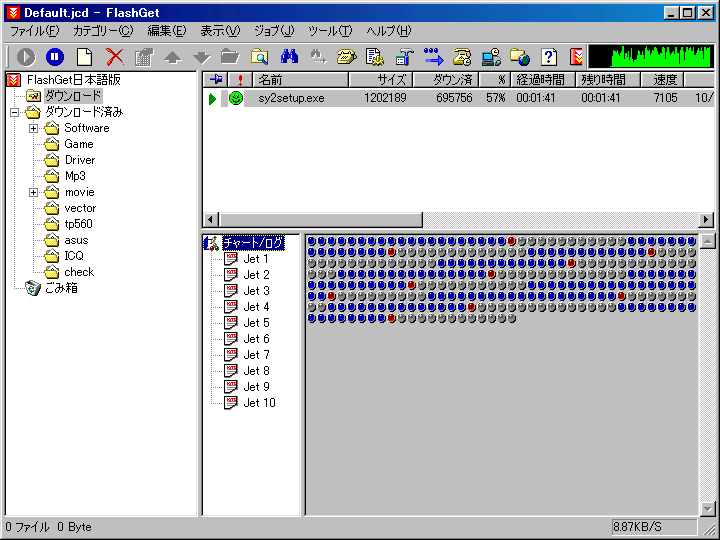
Task: Sort by the 経過時間 column header
Action: click(x=543, y=80)
